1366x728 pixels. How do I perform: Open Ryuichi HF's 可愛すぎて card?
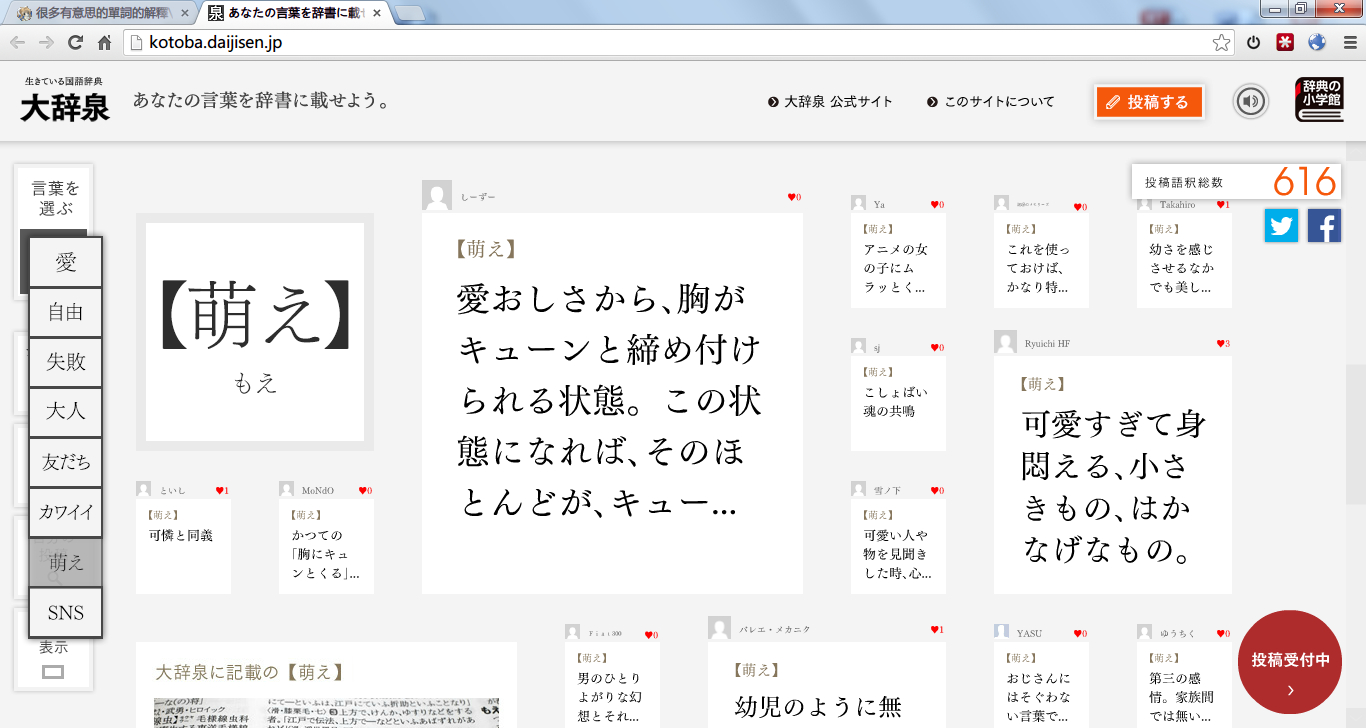(1113, 475)
